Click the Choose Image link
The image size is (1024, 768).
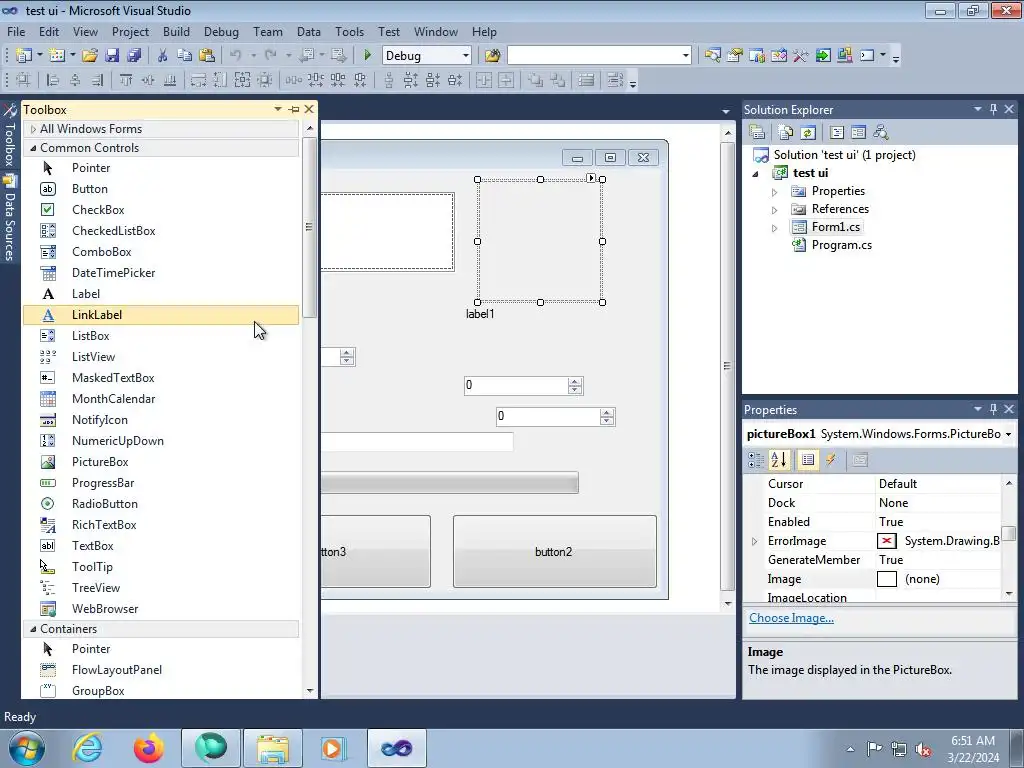click(791, 618)
